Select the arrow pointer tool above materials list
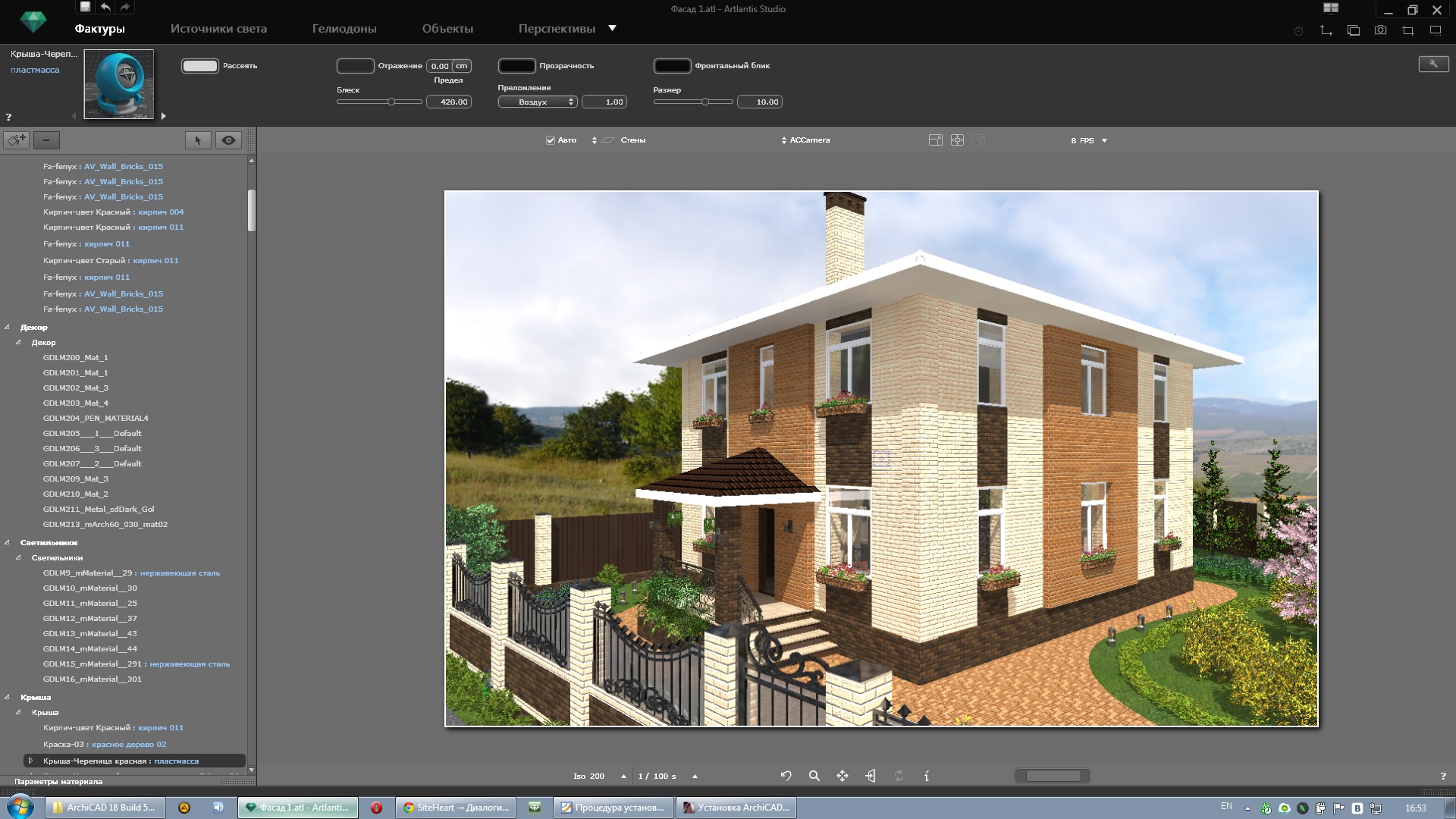This screenshot has height=819, width=1456. pyautogui.click(x=198, y=140)
